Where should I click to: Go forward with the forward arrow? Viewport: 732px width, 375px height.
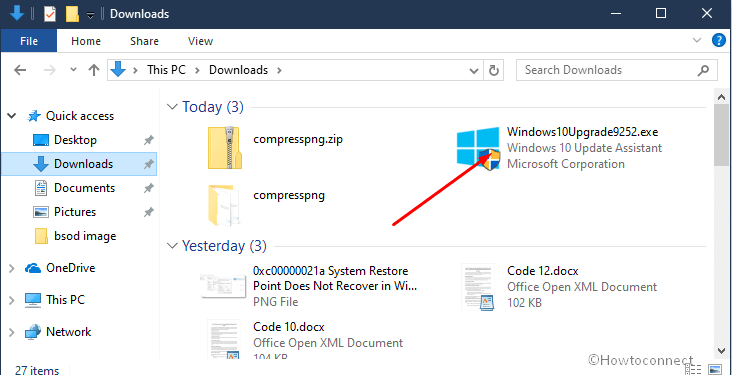point(49,71)
